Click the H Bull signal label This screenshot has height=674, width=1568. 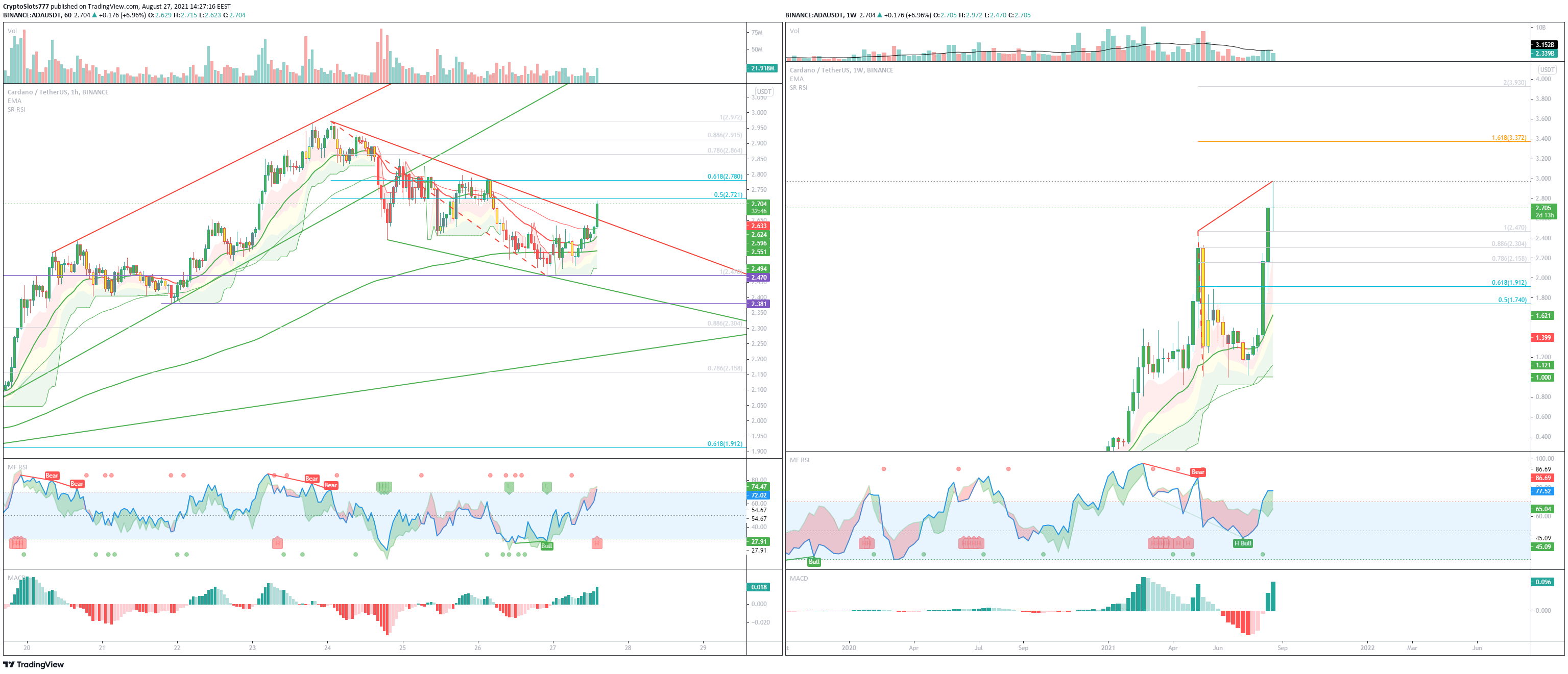(1243, 543)
